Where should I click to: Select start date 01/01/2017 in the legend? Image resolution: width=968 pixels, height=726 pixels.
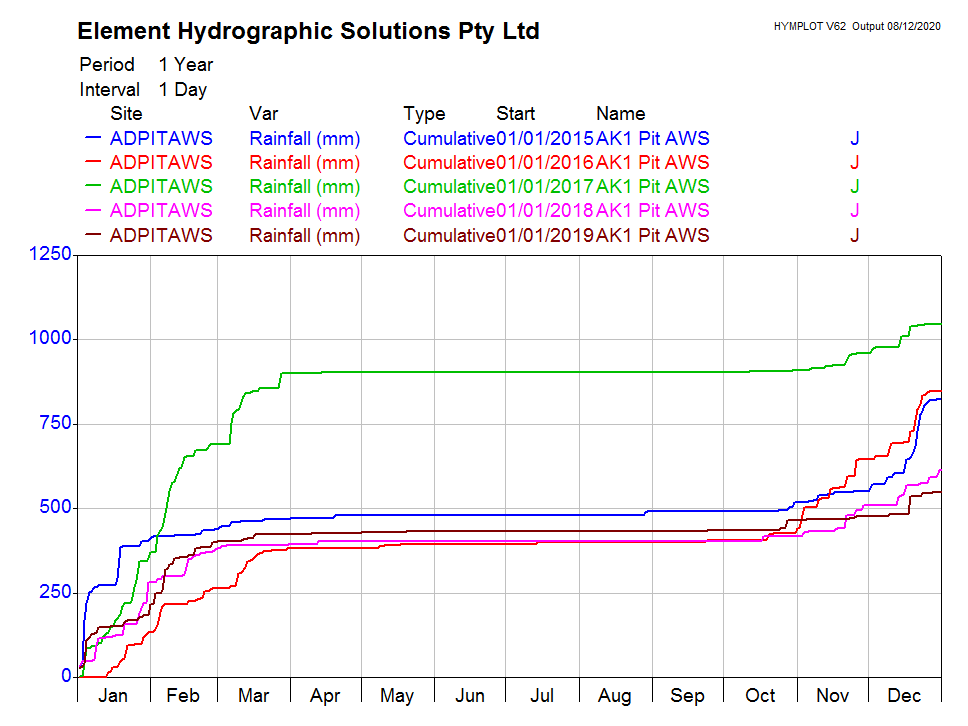(x=545, y=187)
